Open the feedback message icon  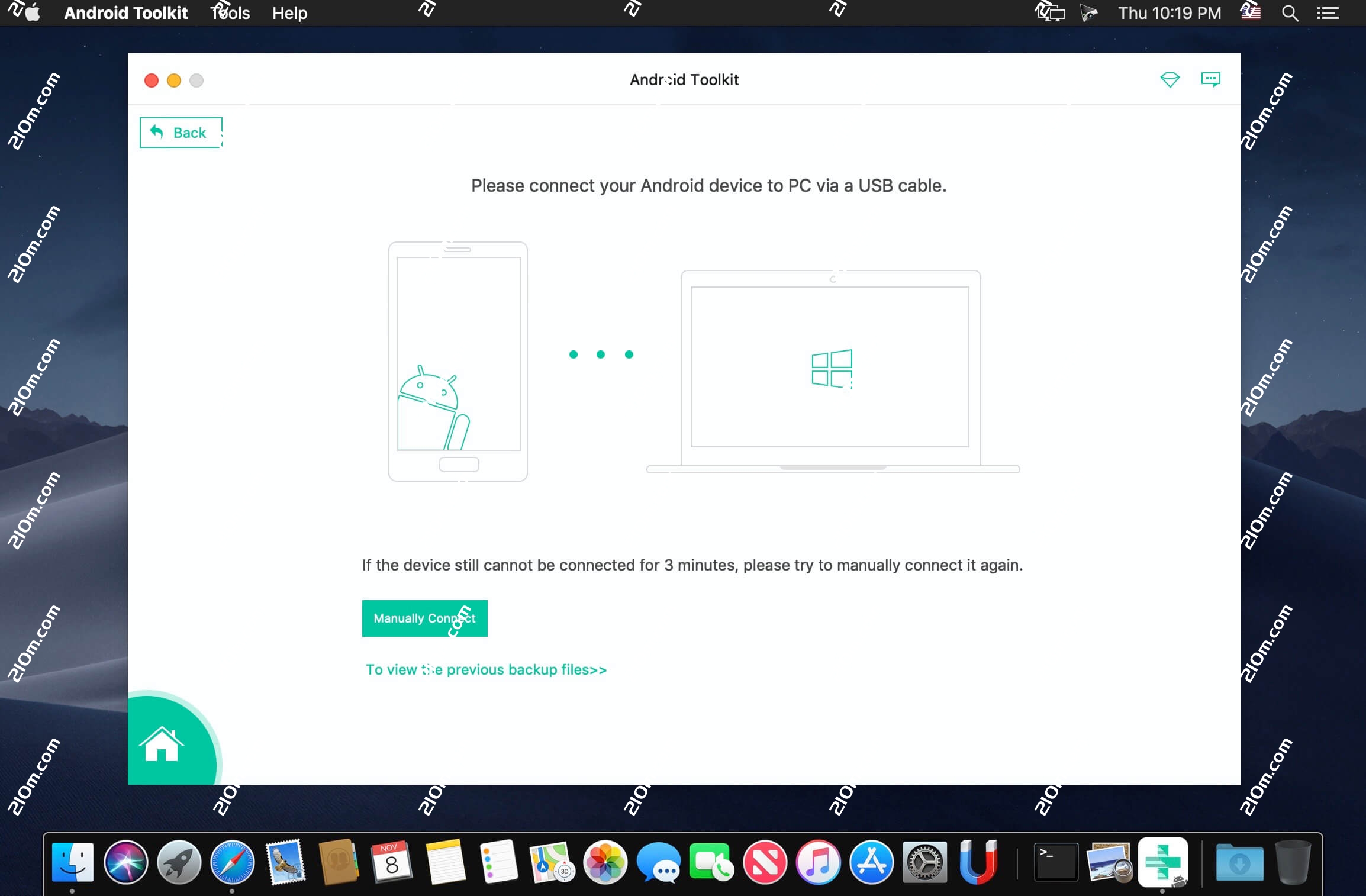1211,79
